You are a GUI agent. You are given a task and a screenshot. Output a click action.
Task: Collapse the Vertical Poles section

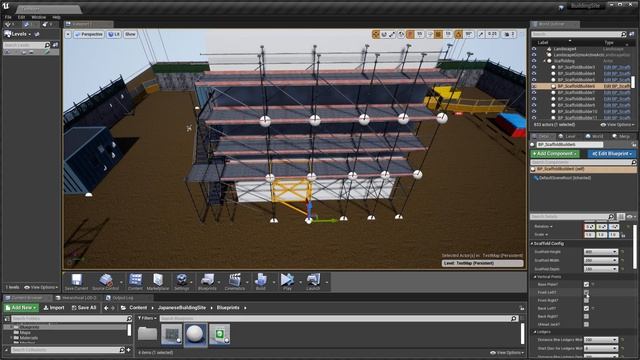[x=535, y=277]
